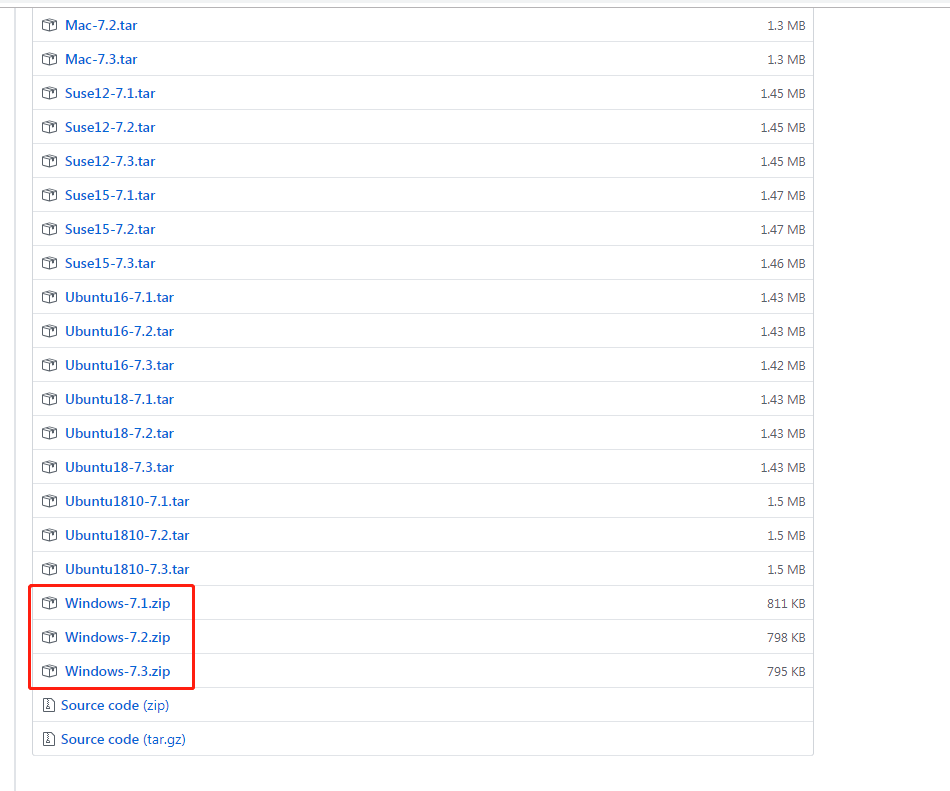Click package icon beside Windows-7.3.zip
This screenshot has width=950, height=791.
[49, 671]
